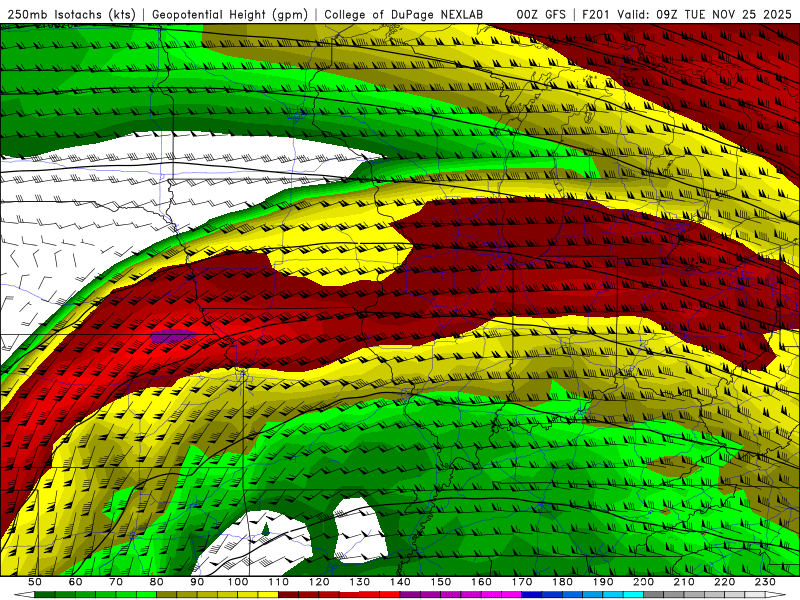Select the purple swatch right of 140
This screenshot has width=800, height=600.
[x=410, y=595]
